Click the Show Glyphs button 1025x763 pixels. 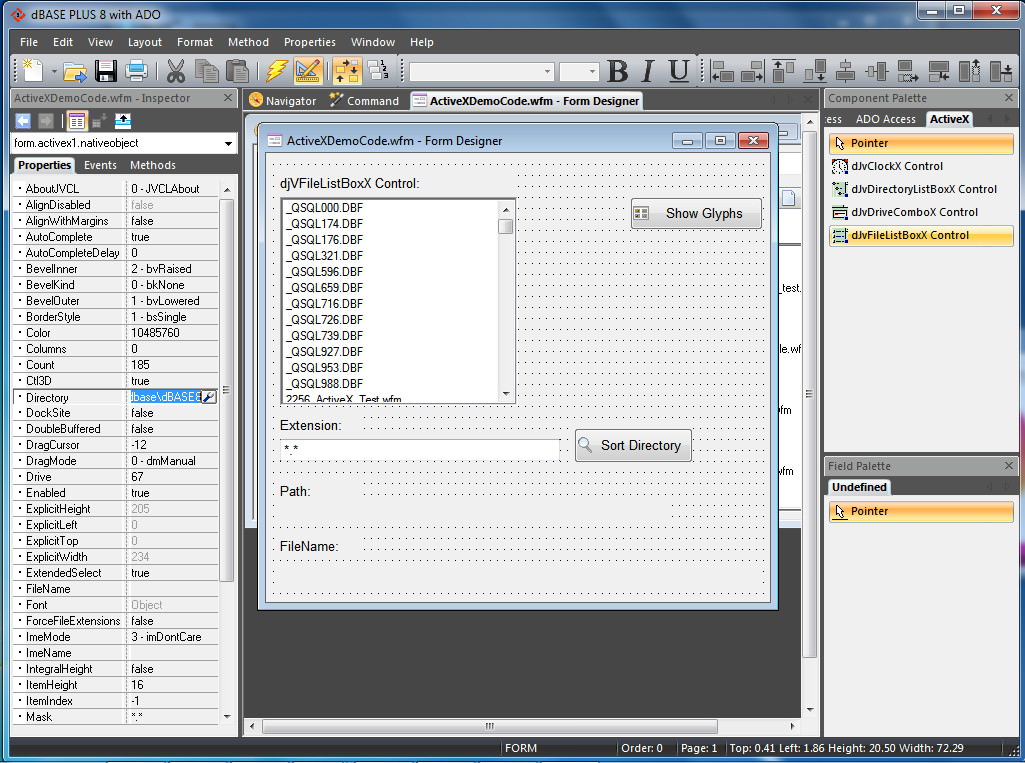pos(696,213)
